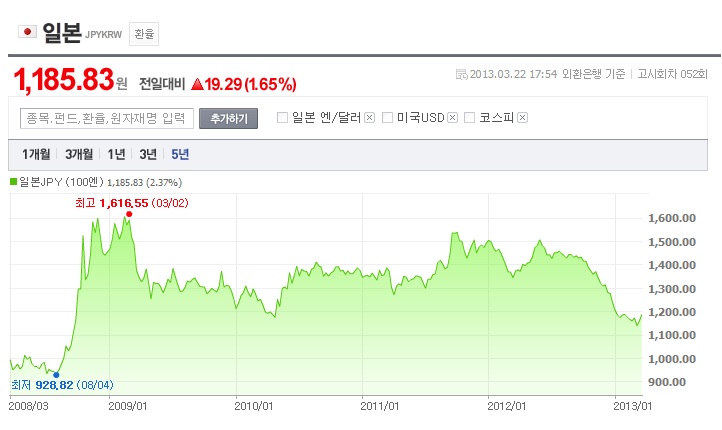Screen dimensions: 722x430
Task: Select the 1년 period tab
Action: coord(116,154)
